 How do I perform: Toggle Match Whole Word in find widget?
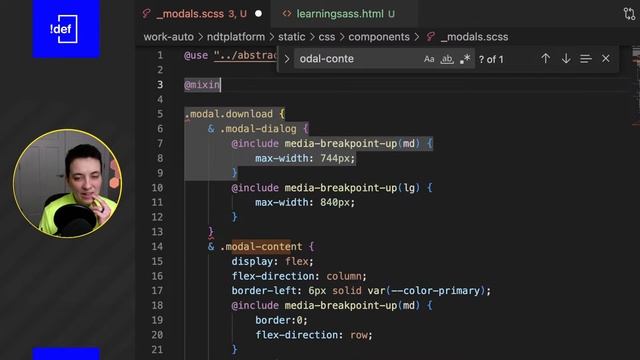click(447, 59)
